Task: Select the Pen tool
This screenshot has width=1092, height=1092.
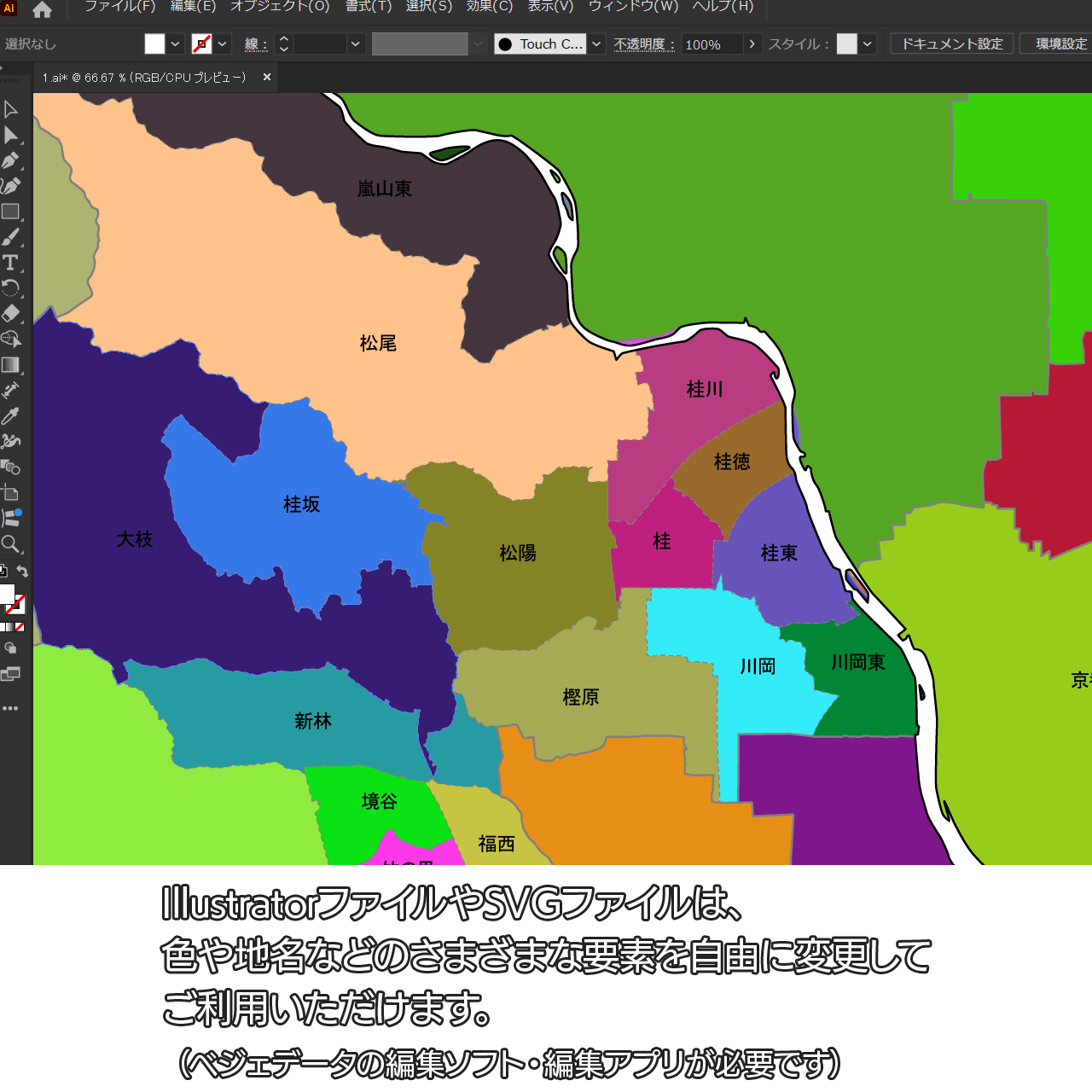Action: [10, 160]
